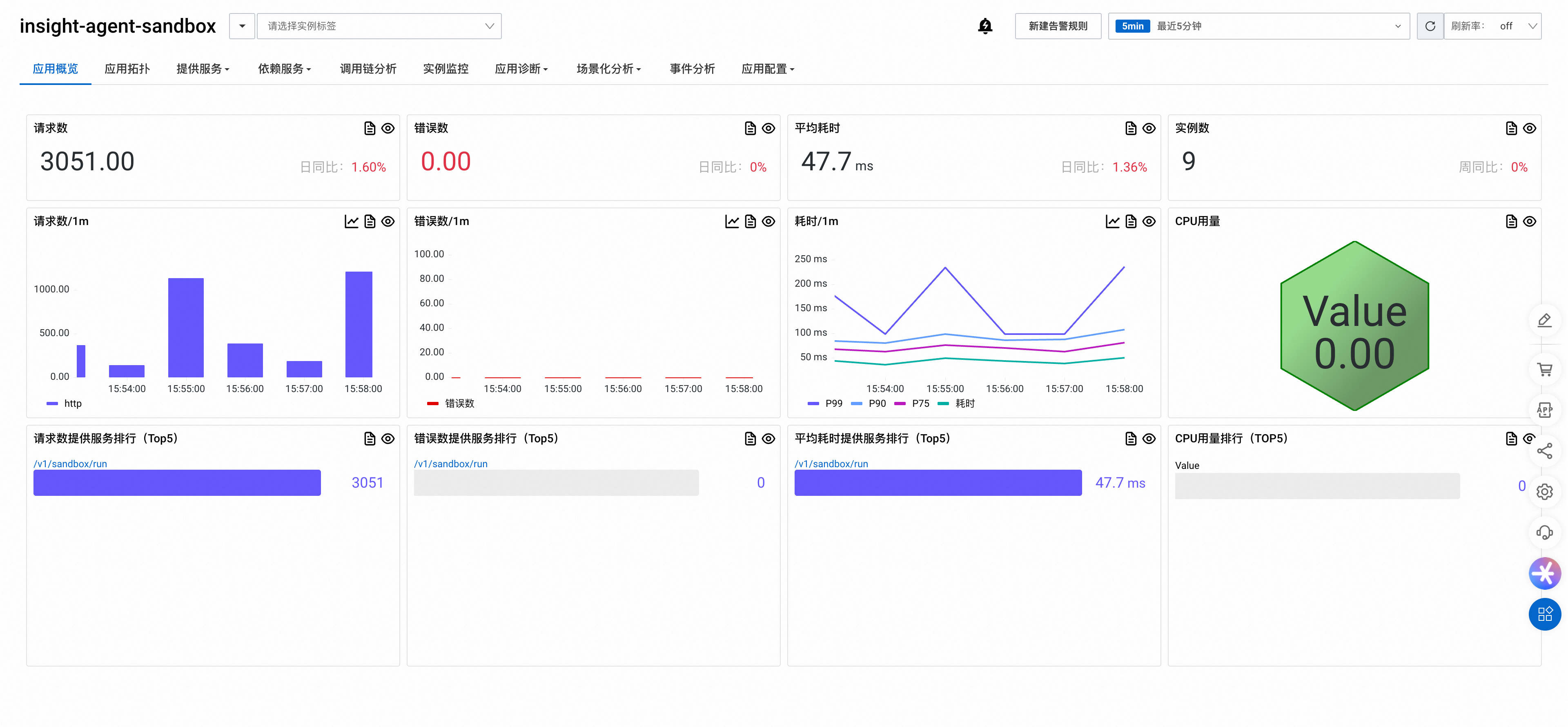Click the shopping cart icon in the right sidebar
This screenshot has width=1568, height=727.
coord(1543,369)
